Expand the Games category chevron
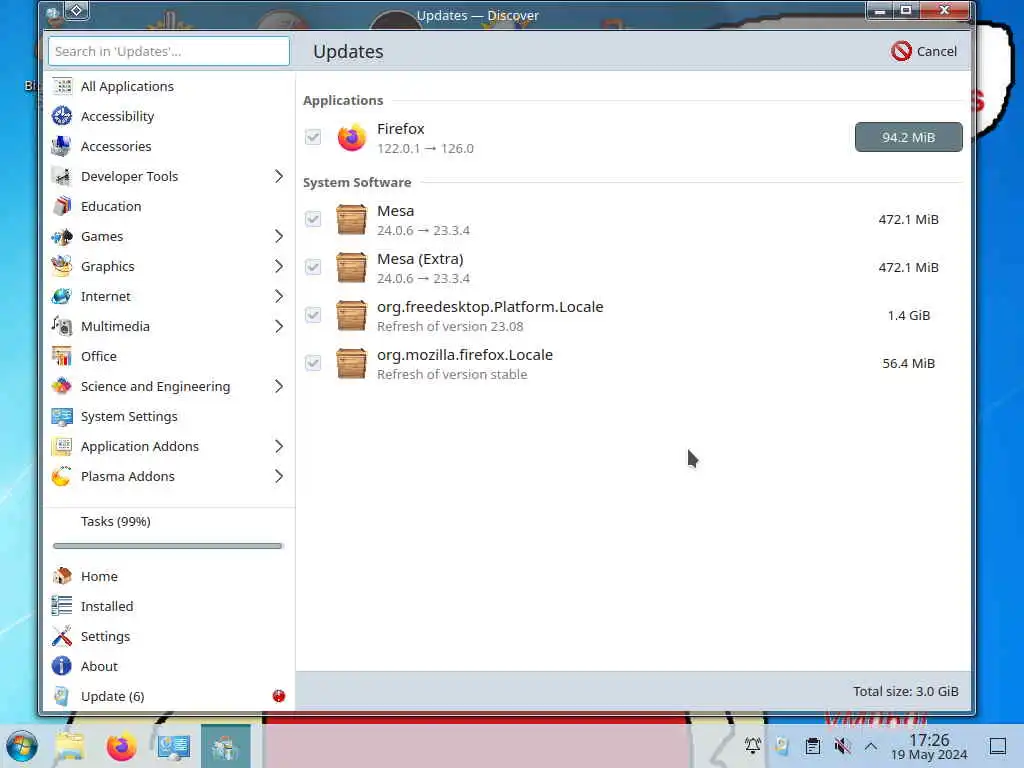 point(279,236)
